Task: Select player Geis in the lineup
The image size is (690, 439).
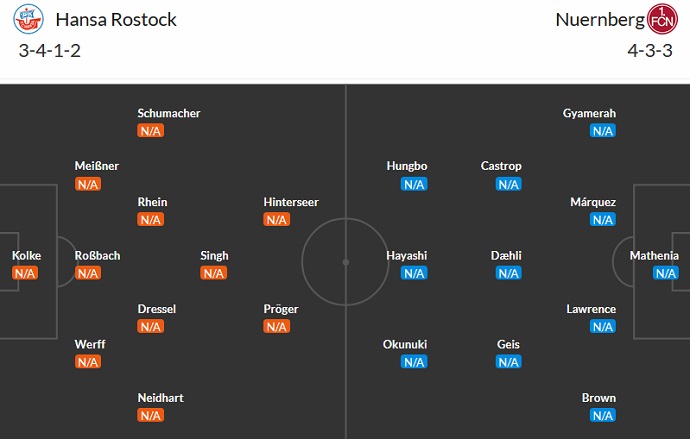Action: (x=508, y=344)
